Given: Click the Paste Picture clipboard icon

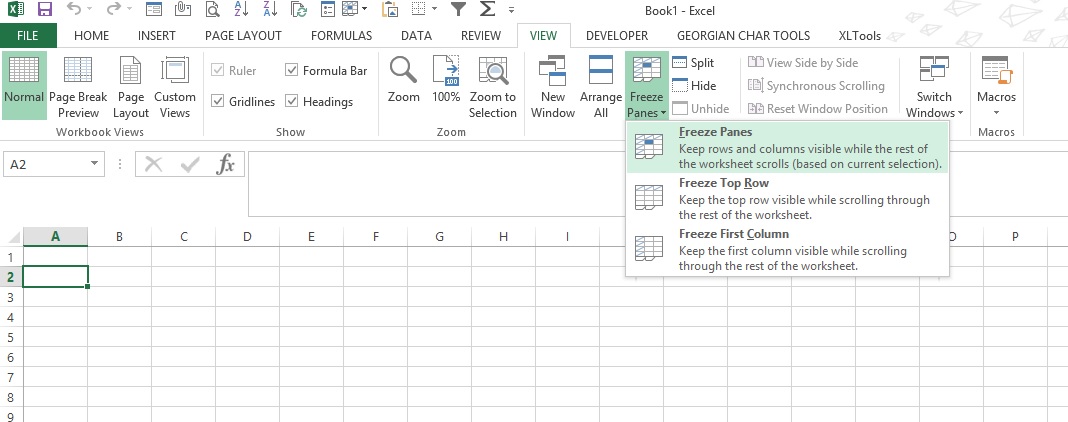Looking at the screenshot, I should (x=390, y=10).
